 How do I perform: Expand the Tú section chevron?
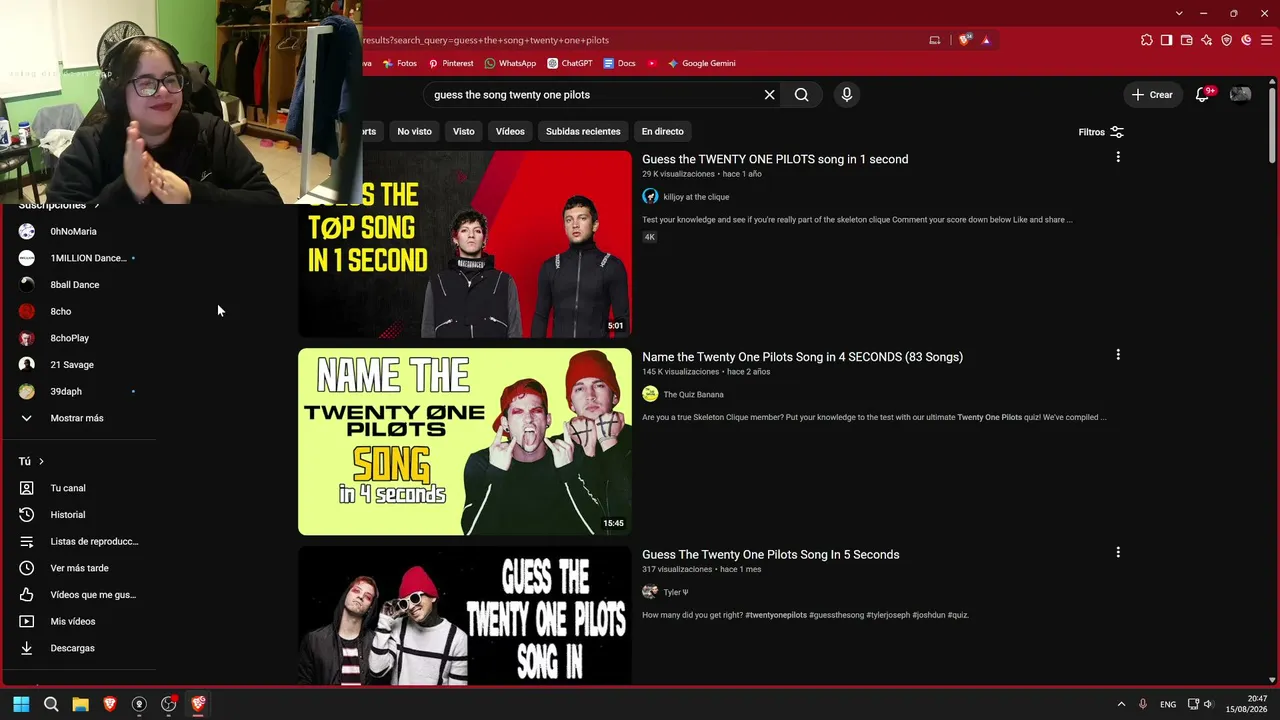(41, 462)
